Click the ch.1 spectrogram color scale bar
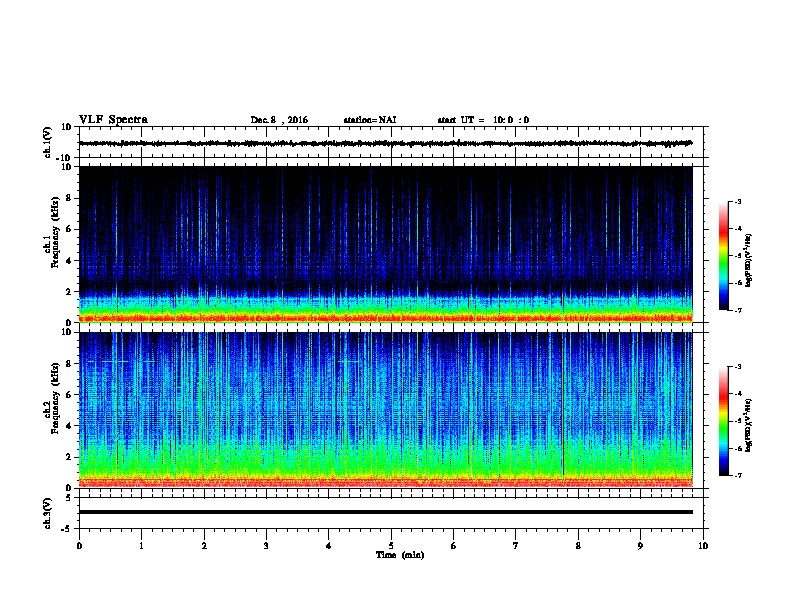Image resolution: width=792 pixels, height=612 pixels. click(724, 256)
